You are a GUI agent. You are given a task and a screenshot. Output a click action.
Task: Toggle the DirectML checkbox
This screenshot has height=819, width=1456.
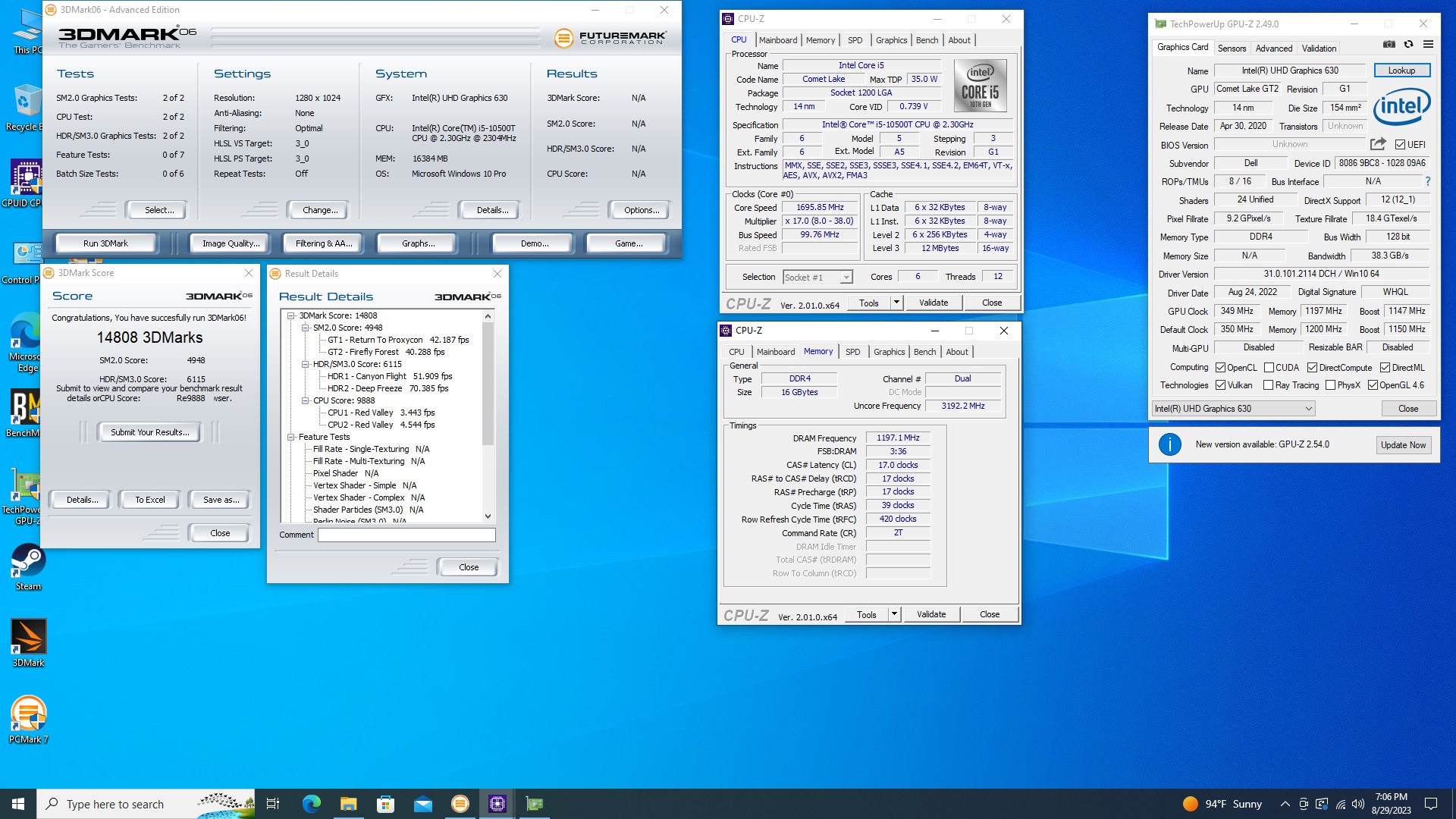click(1385, 367)
